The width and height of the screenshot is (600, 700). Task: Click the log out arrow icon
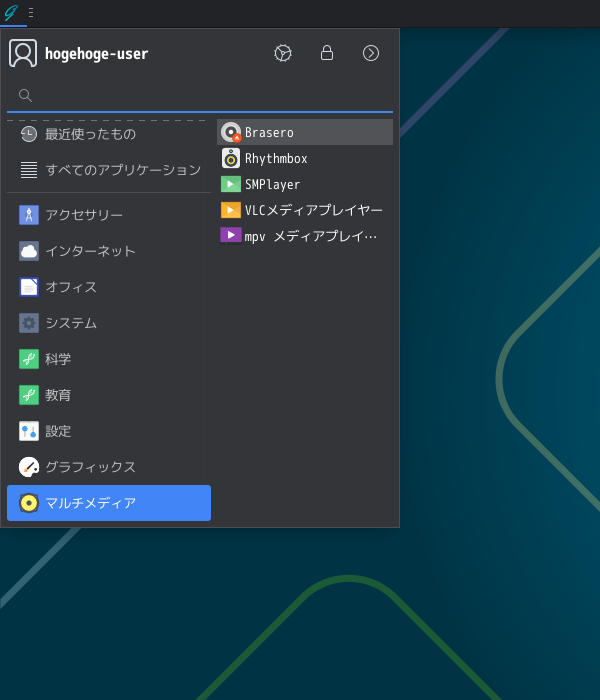371,53
